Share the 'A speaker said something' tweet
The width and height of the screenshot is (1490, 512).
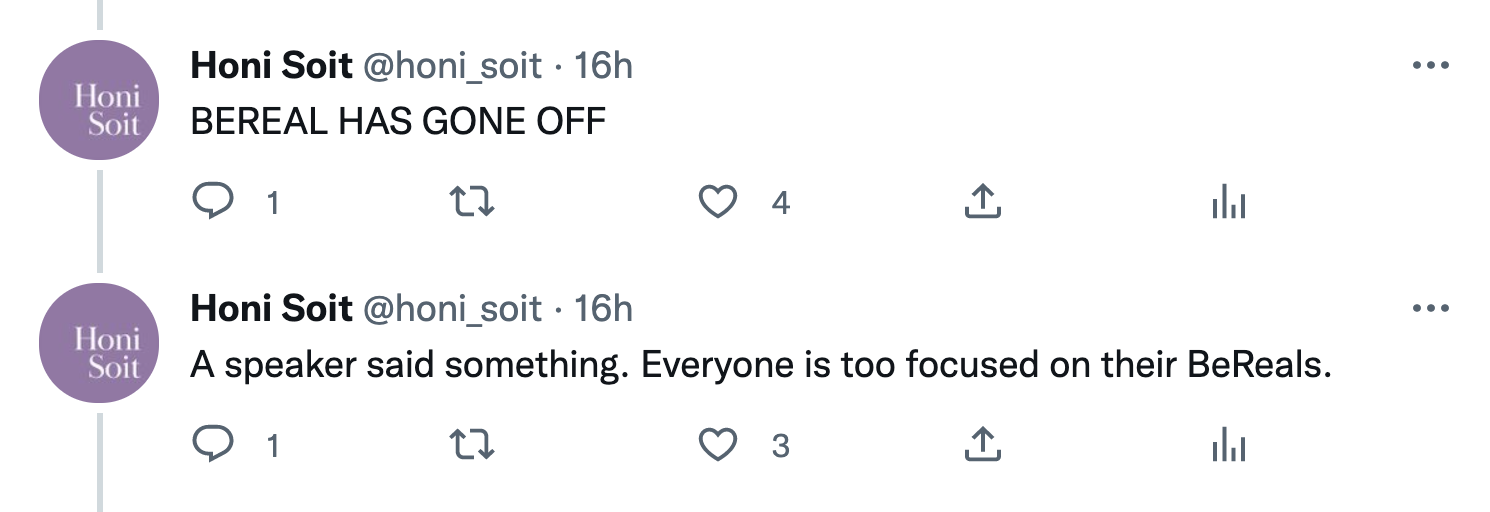[x=981, y=445]
